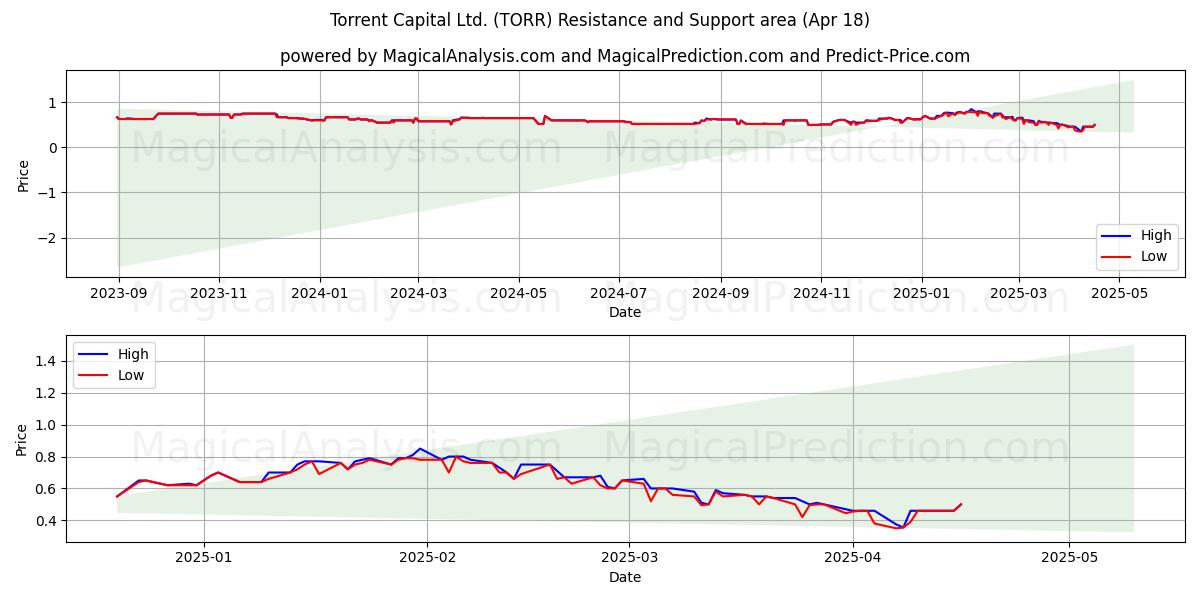
Task: Click the '2024-01' tick label
Action: [x=320, y=294]
